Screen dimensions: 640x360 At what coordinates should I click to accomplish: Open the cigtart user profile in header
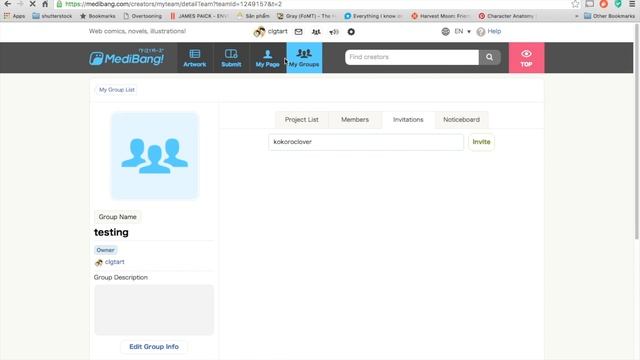pos(270,31)
